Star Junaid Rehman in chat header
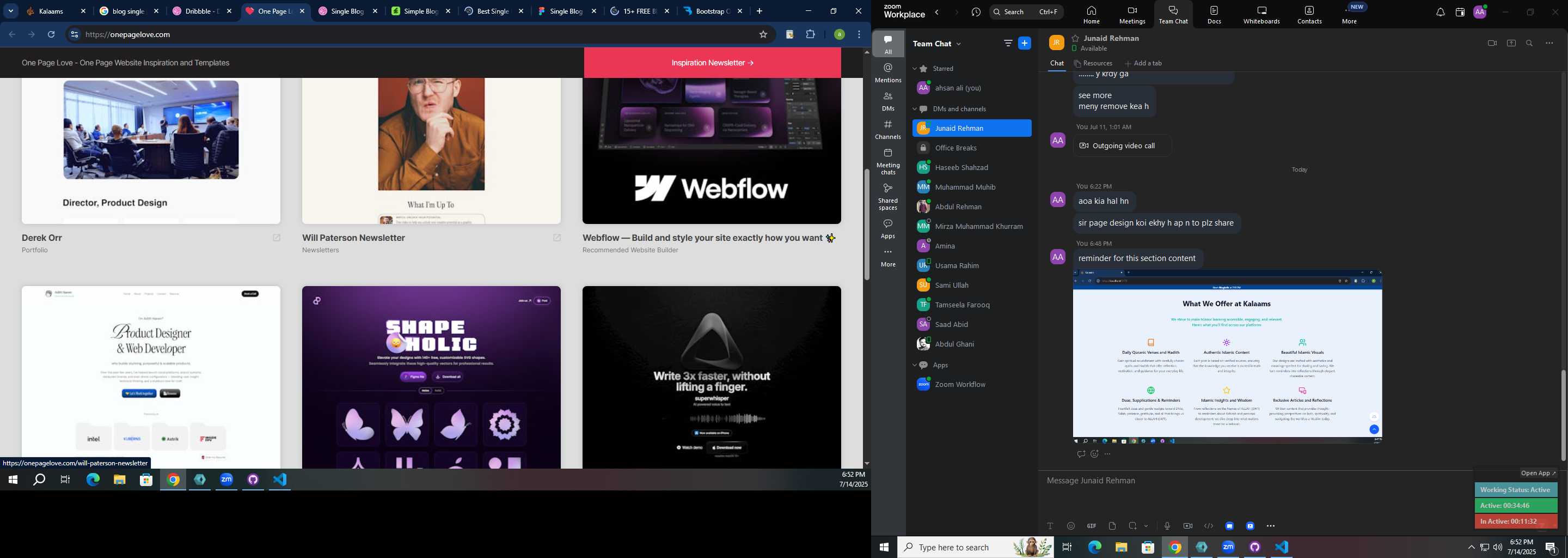1568x558 pixels. (1076, 38)
